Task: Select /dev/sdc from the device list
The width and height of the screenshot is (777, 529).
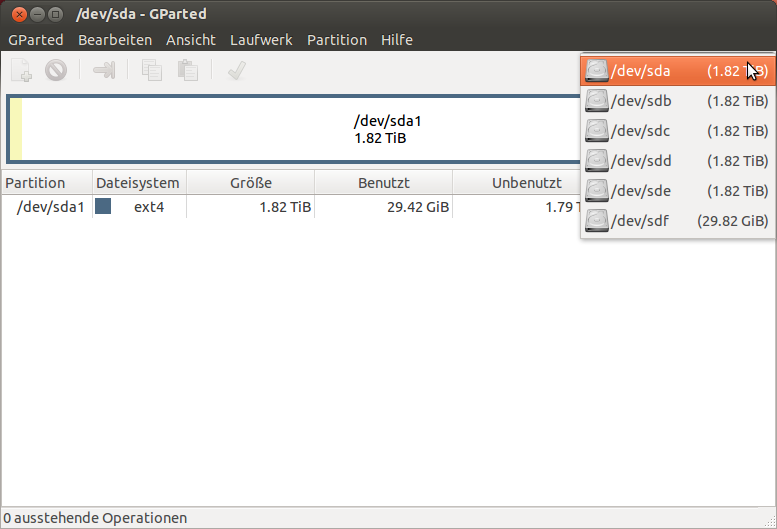Action: (x=677, y=131)
